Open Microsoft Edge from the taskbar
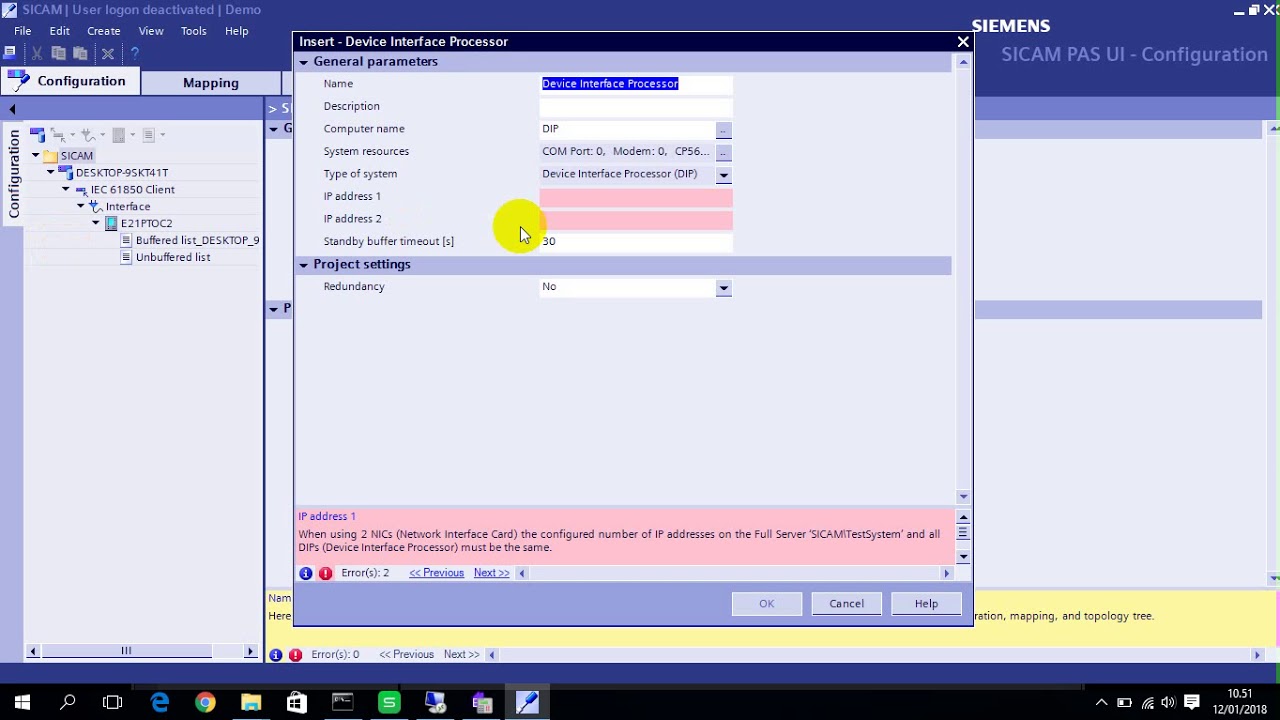The image size is (1280, 720). coord(160,702)
